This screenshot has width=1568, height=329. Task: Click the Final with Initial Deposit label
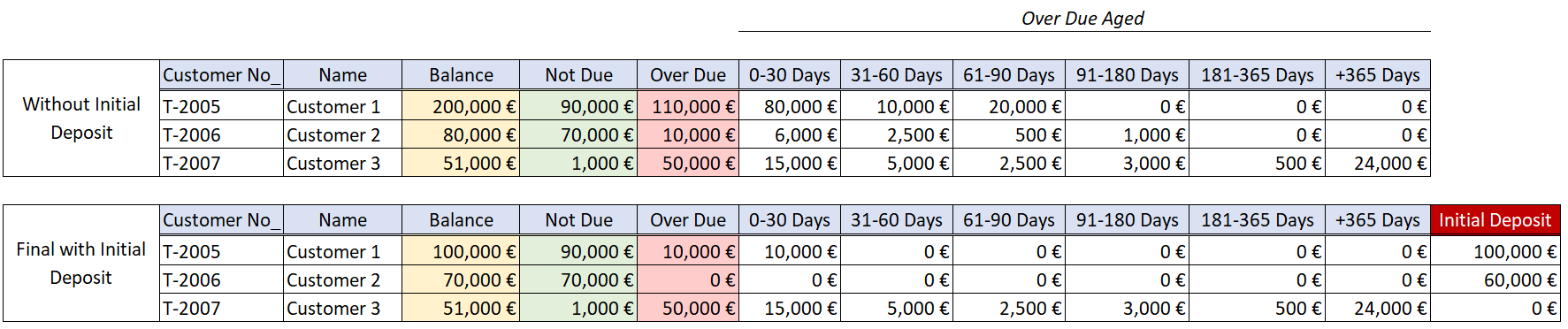point(81,263)
